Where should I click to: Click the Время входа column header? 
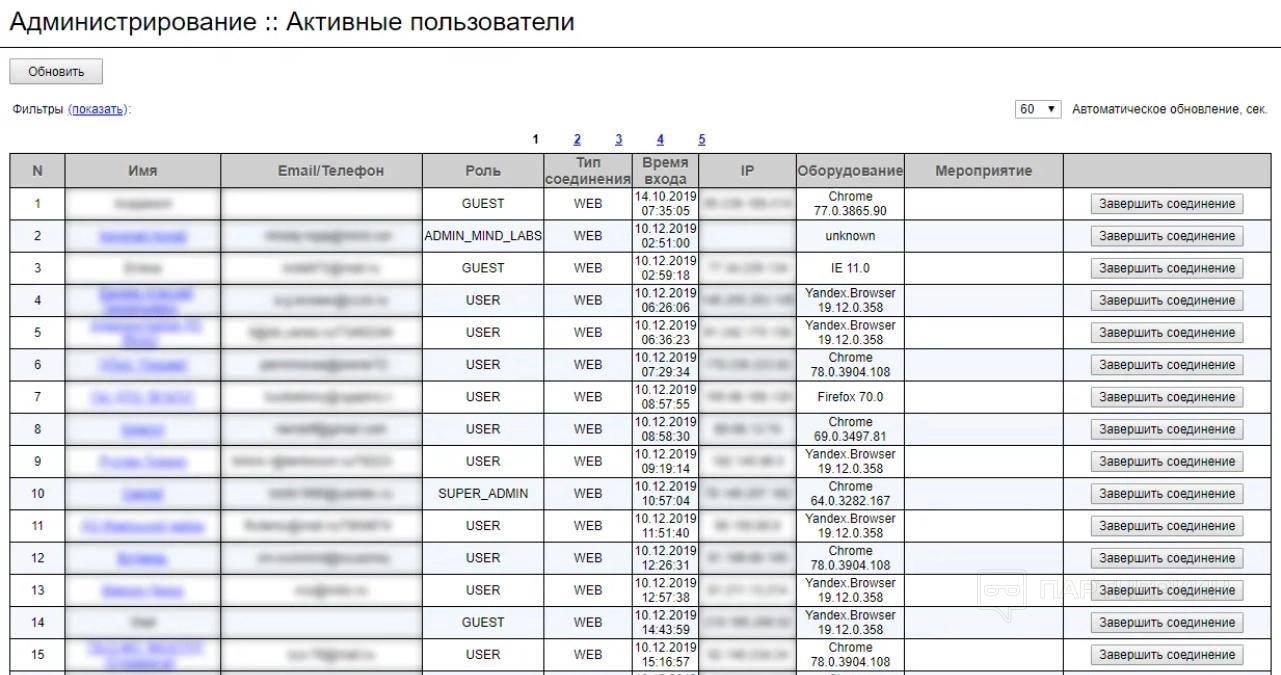[665, 171]
